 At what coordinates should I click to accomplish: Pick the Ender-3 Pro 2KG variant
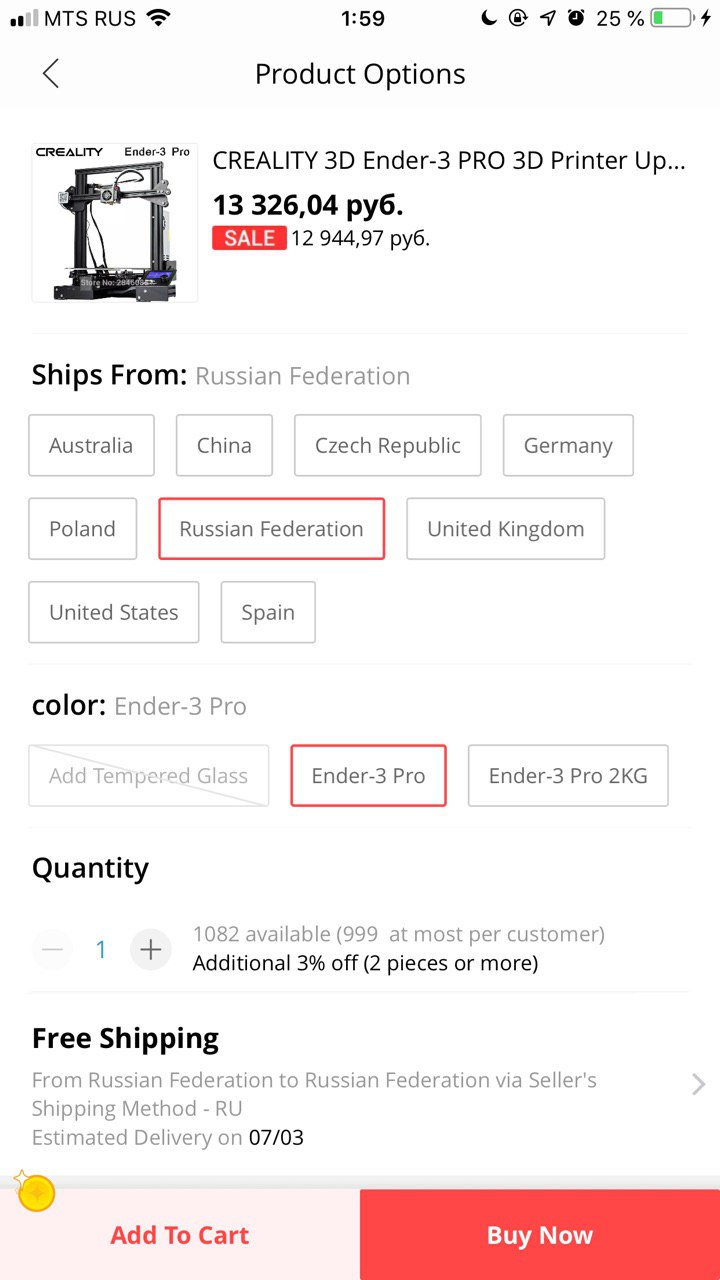[x=568, y=775]
